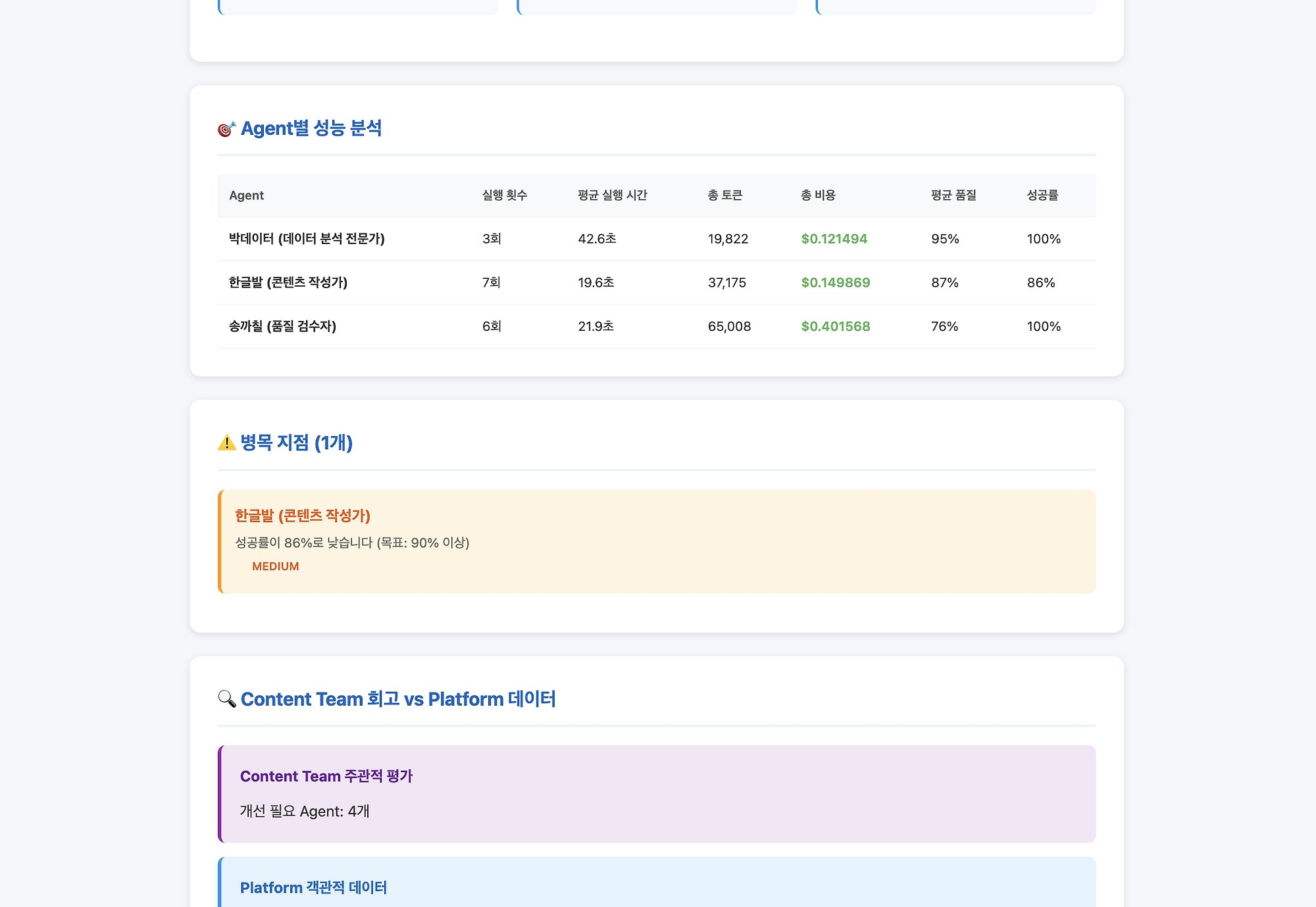Select the 송까칠 (품질 검수자) row name
The image size is (1316, 907).
(x=282, y=326)
